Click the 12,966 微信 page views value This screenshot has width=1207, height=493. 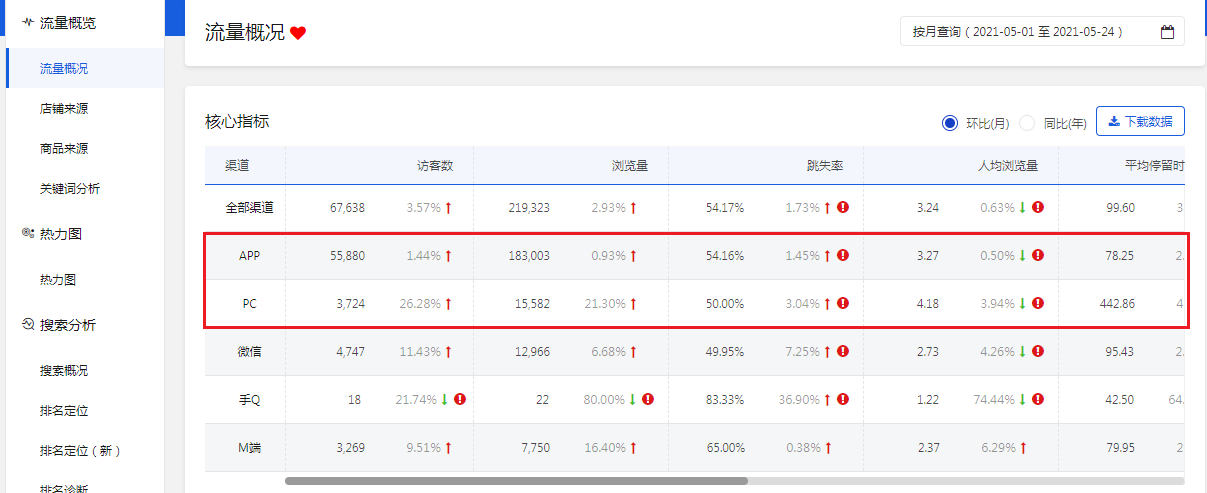[532, 352]
